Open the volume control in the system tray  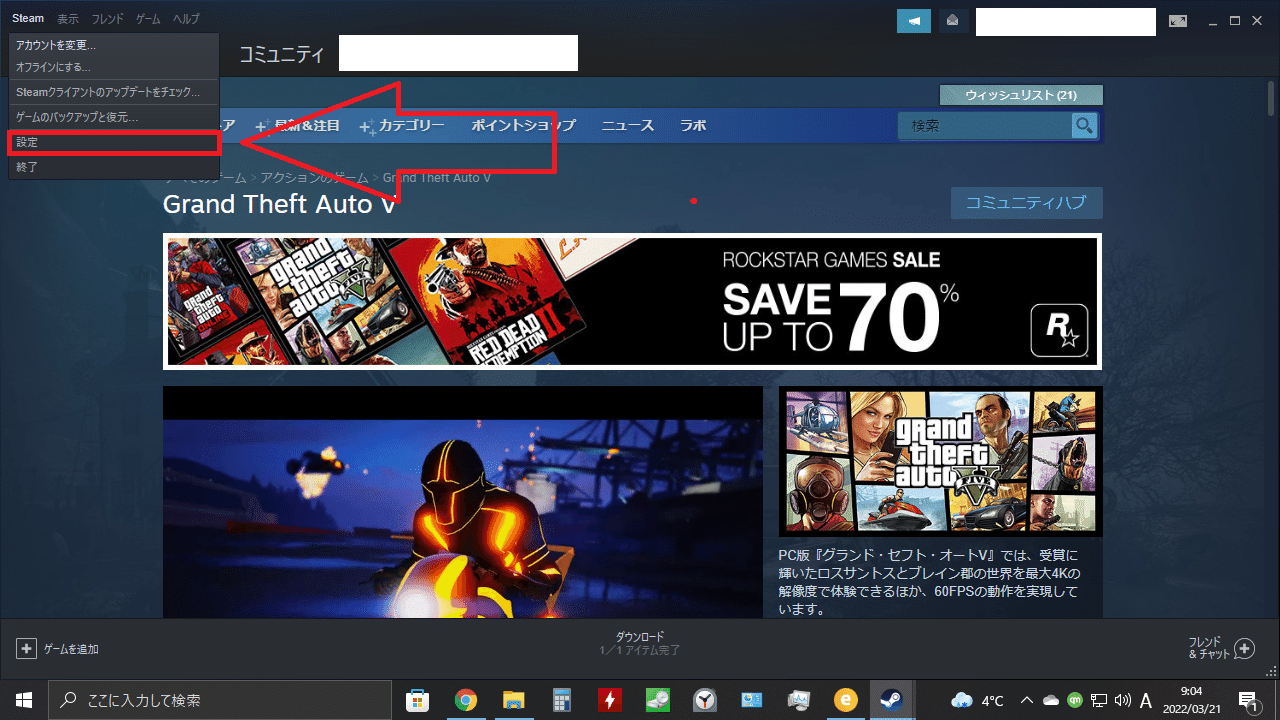1122,700
